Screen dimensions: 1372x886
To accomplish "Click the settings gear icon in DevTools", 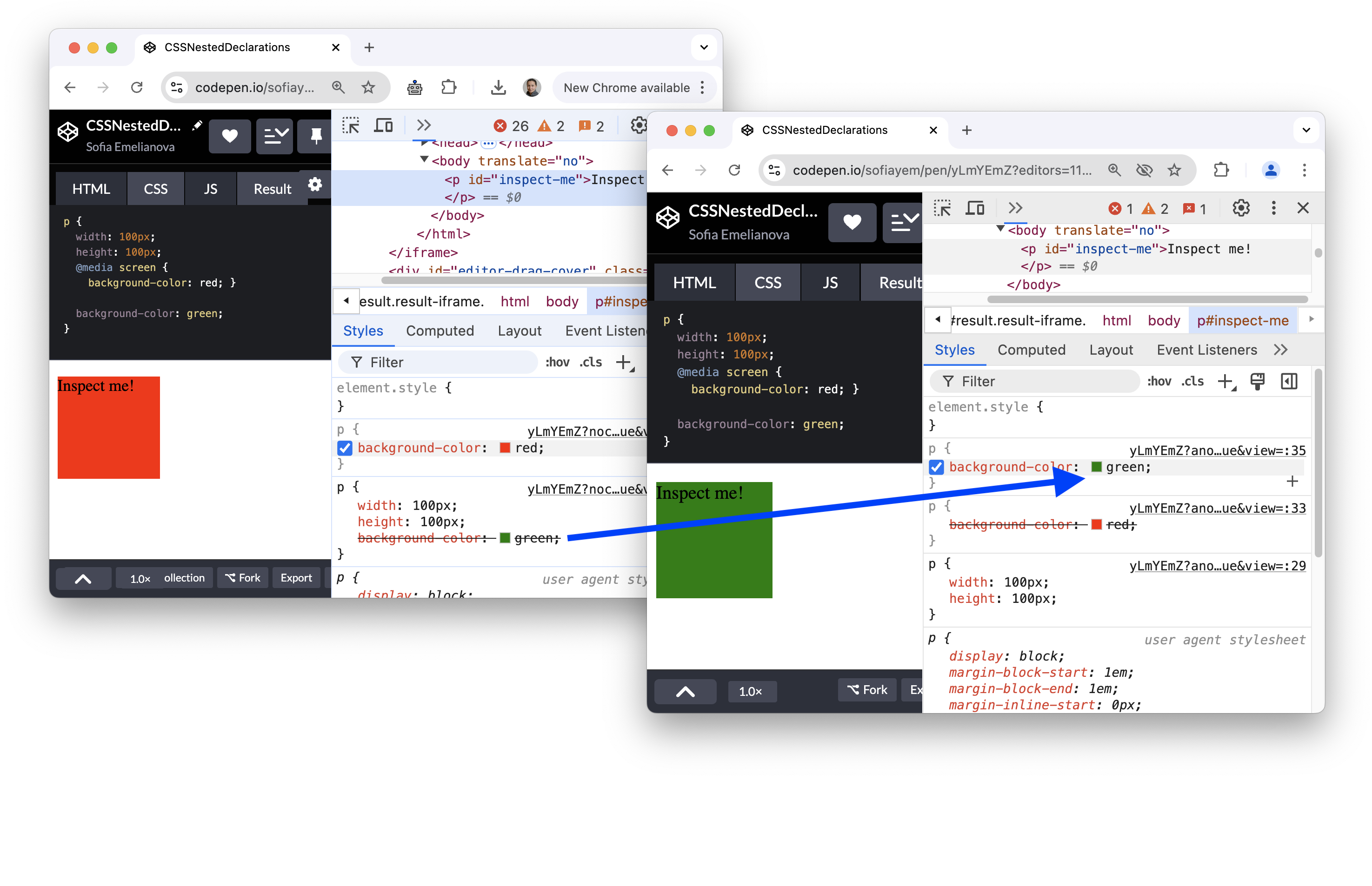I will tap(1241, 209).
